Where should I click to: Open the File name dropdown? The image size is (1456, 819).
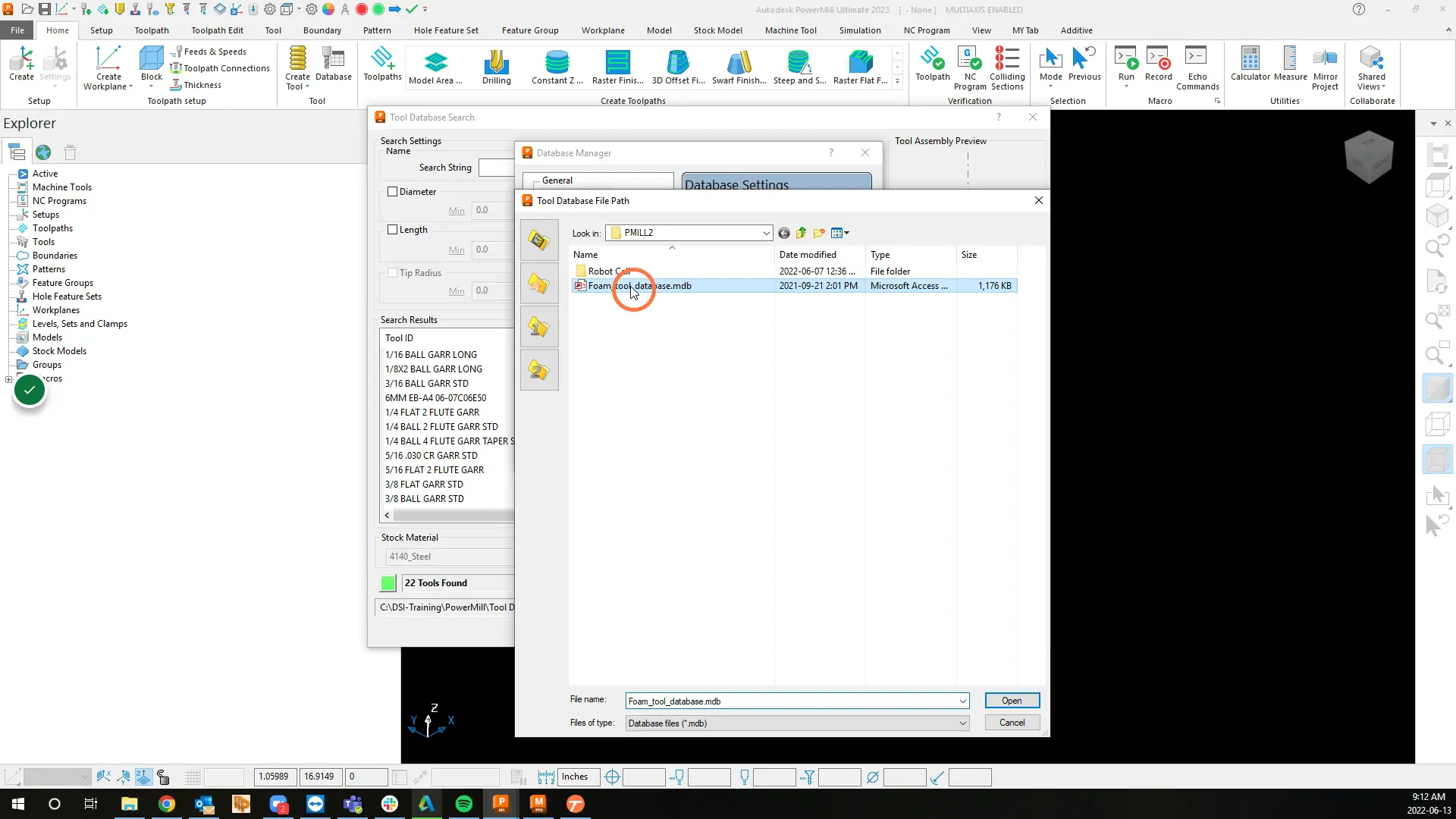962,701
